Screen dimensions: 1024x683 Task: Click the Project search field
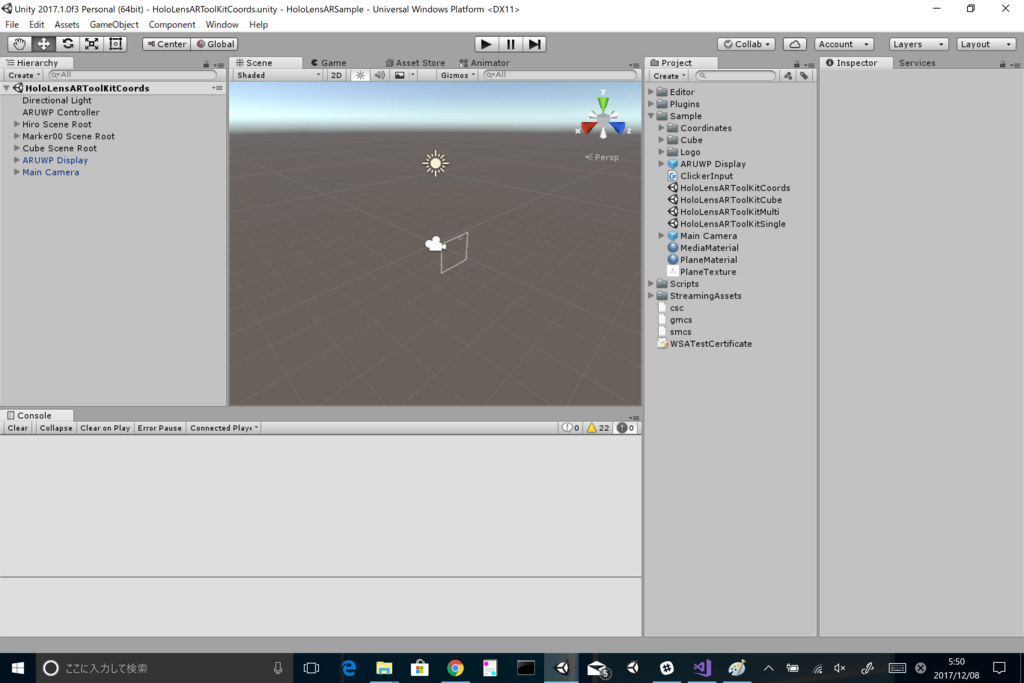click(735, 76)
